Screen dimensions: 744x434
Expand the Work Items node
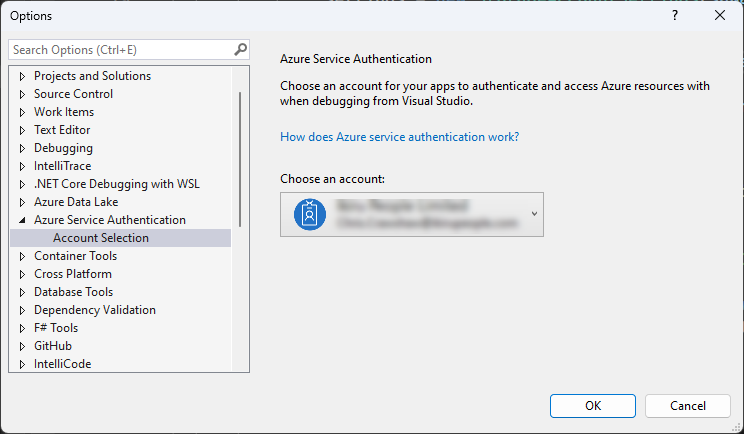[22, 112]
